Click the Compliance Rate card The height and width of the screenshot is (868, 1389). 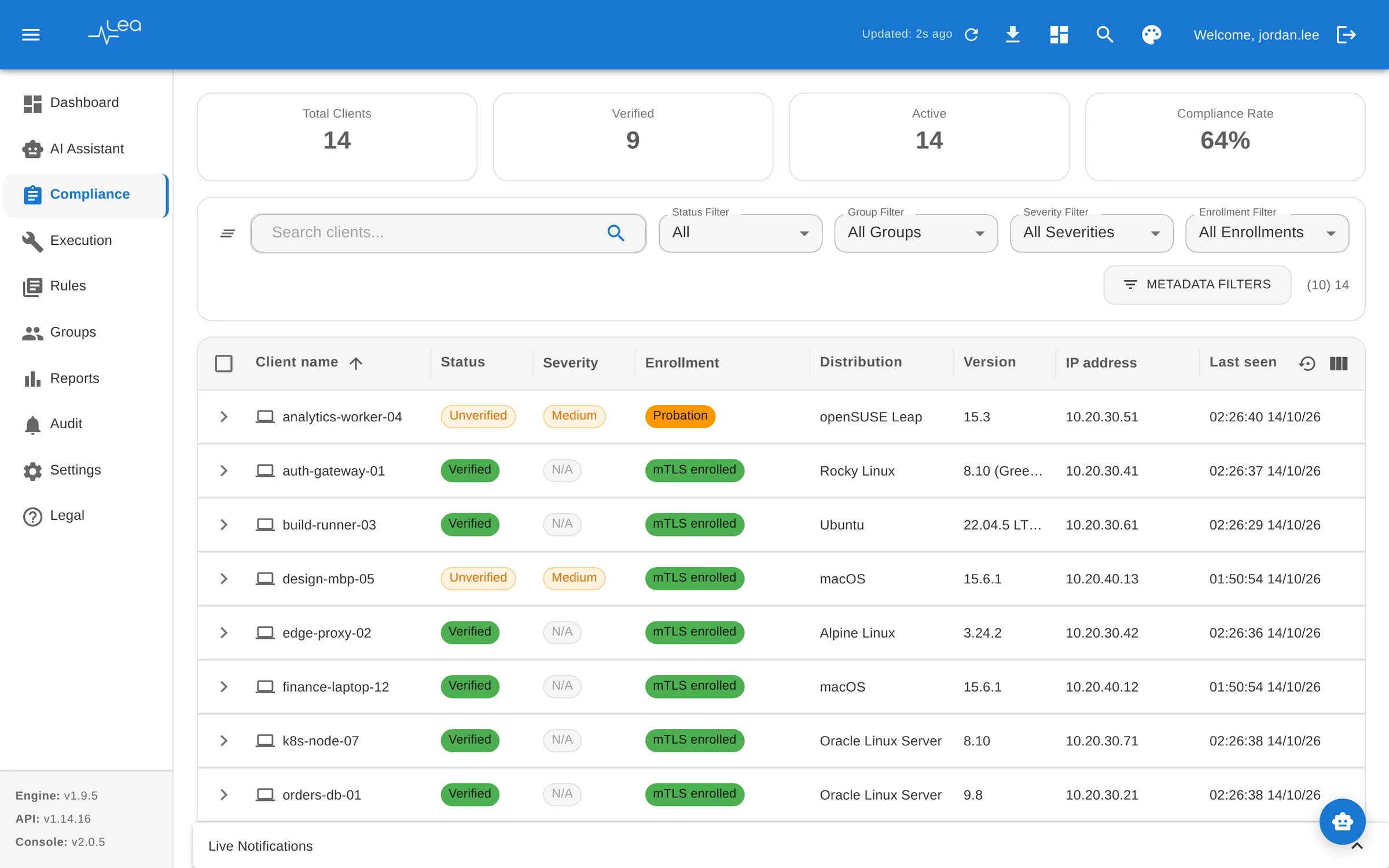[1225, 137]
